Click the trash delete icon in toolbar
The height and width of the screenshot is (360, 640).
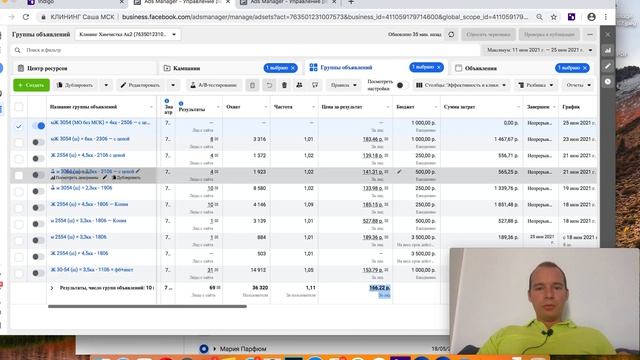pos(284,85)
